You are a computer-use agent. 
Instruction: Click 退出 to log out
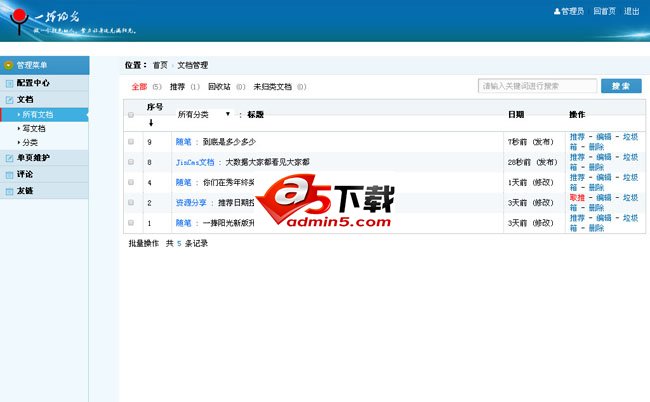point(631,12)
